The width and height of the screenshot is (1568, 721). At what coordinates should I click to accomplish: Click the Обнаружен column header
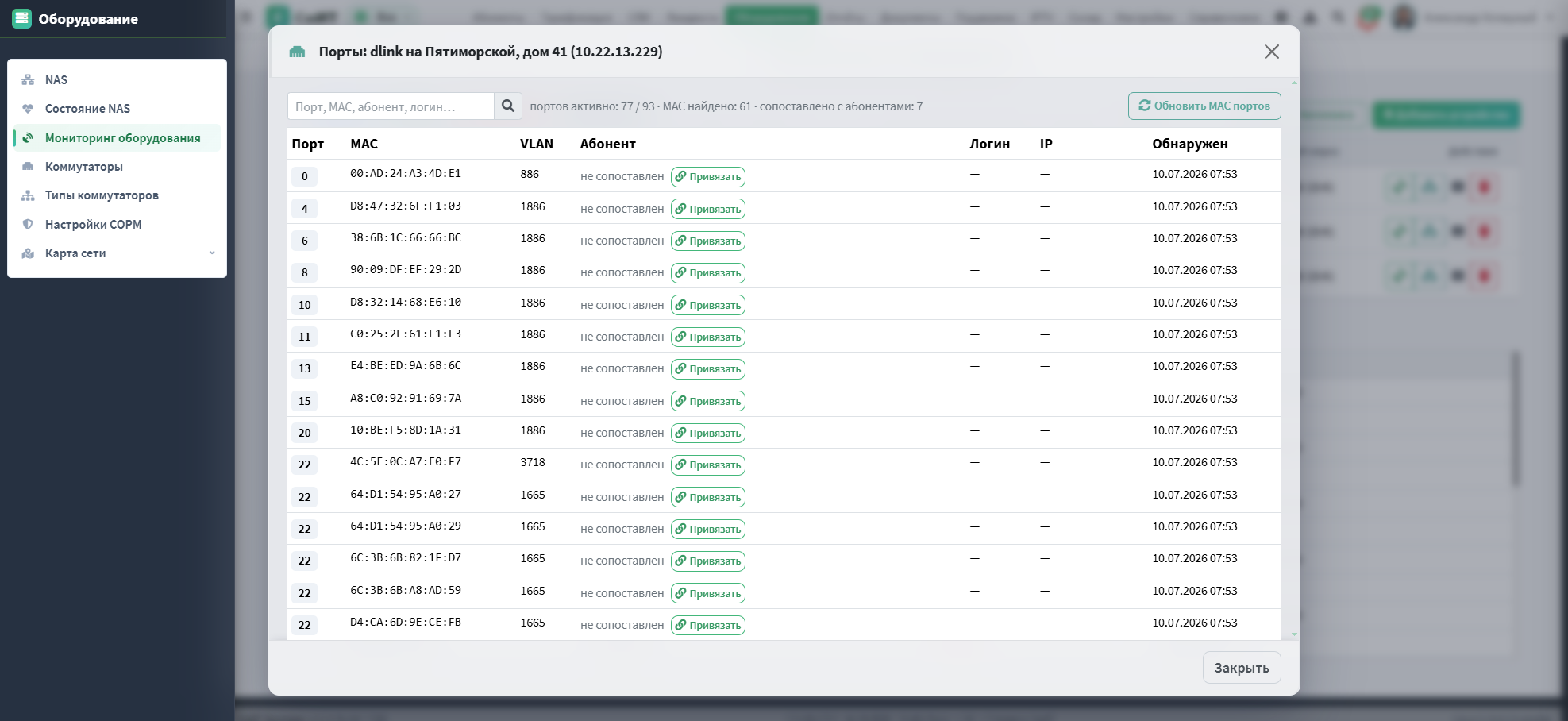[x=1190, y=144]
